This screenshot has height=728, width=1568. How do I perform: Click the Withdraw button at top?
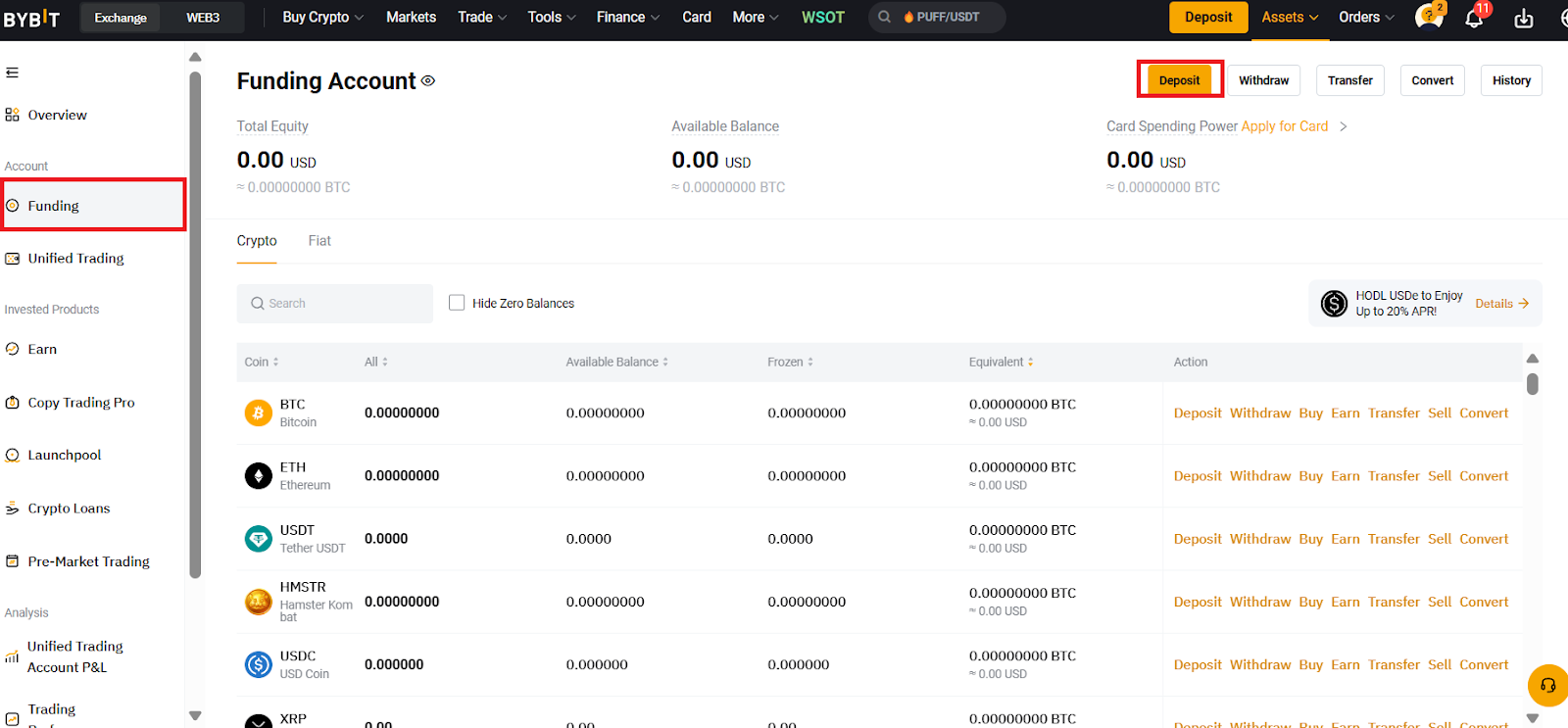1263,80
